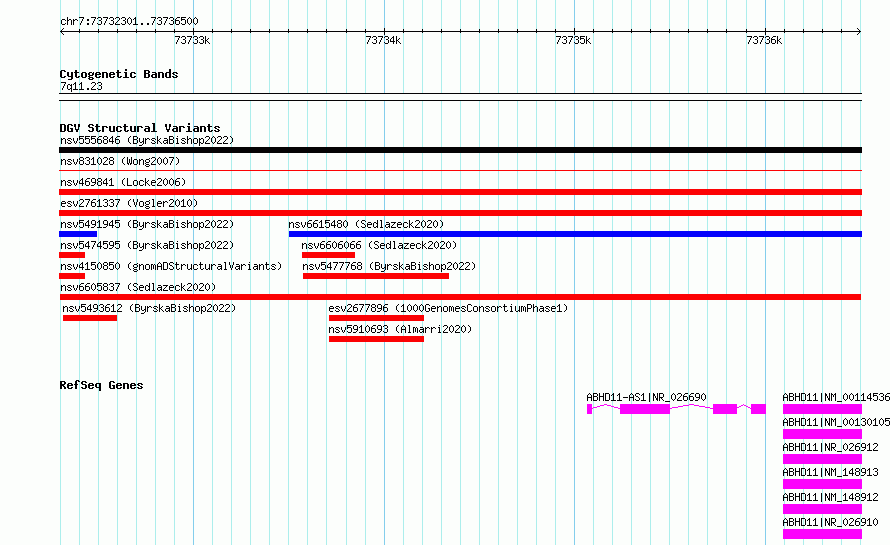Image resolution: width=890 pixels, height=545 pixels.
Task: Click the long blue bar under nsv6615480
Action: pos(575,234)
